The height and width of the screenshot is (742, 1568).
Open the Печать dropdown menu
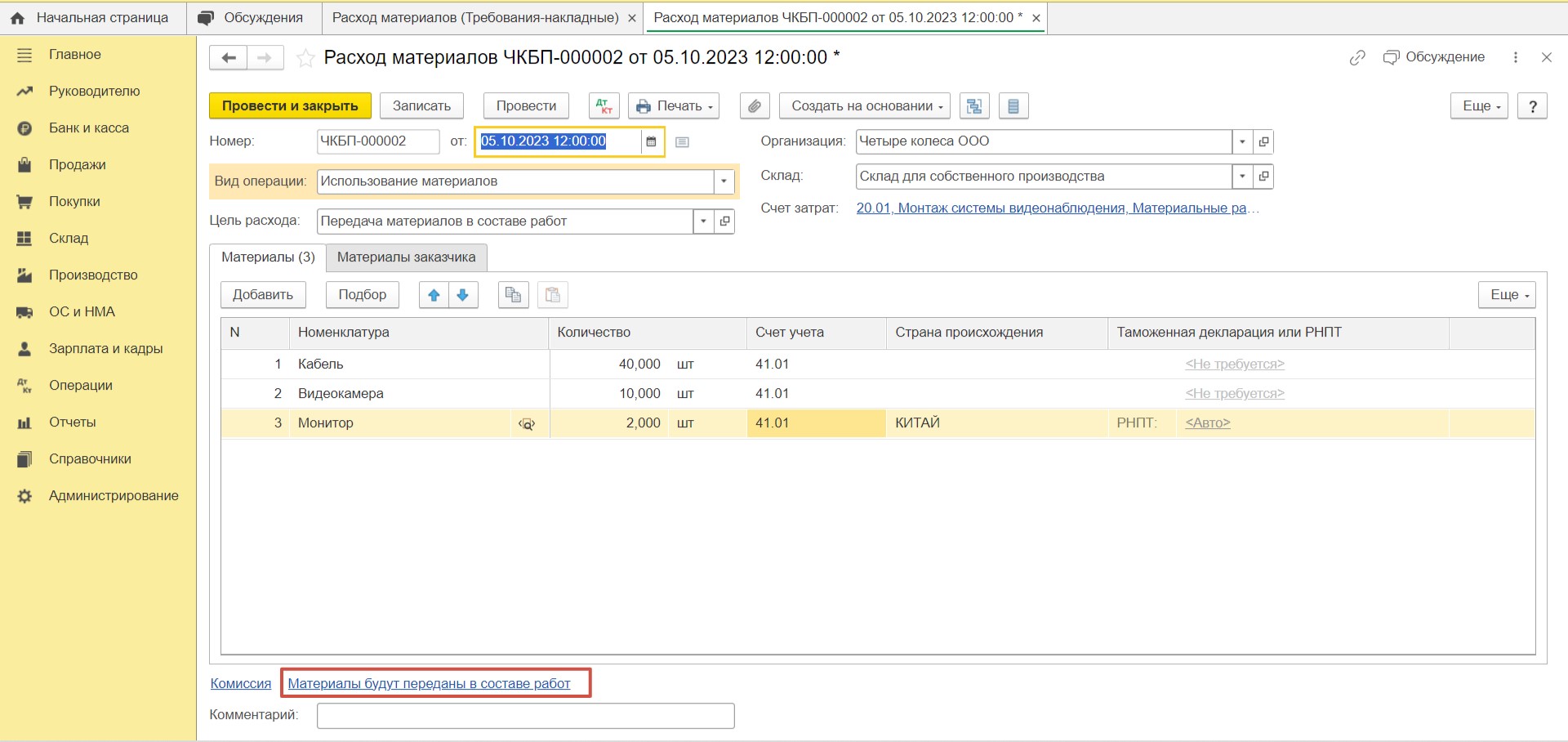click(674, 106)
